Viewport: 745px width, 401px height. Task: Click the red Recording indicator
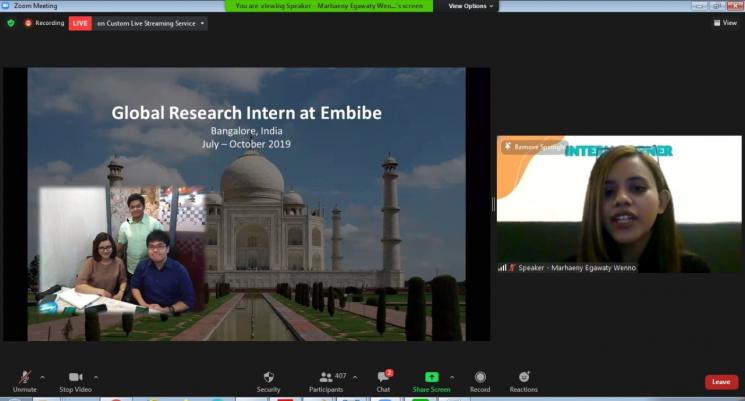click(44, 23)
